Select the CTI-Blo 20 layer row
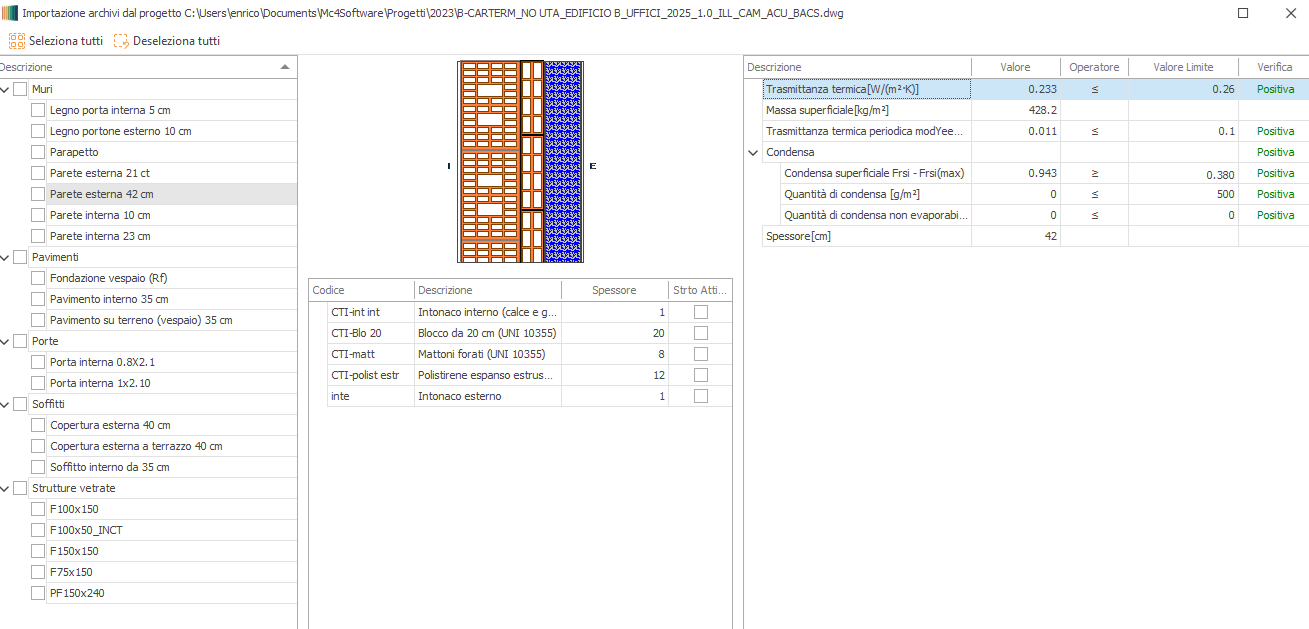1309x629 pixels. tap(356, 333)
